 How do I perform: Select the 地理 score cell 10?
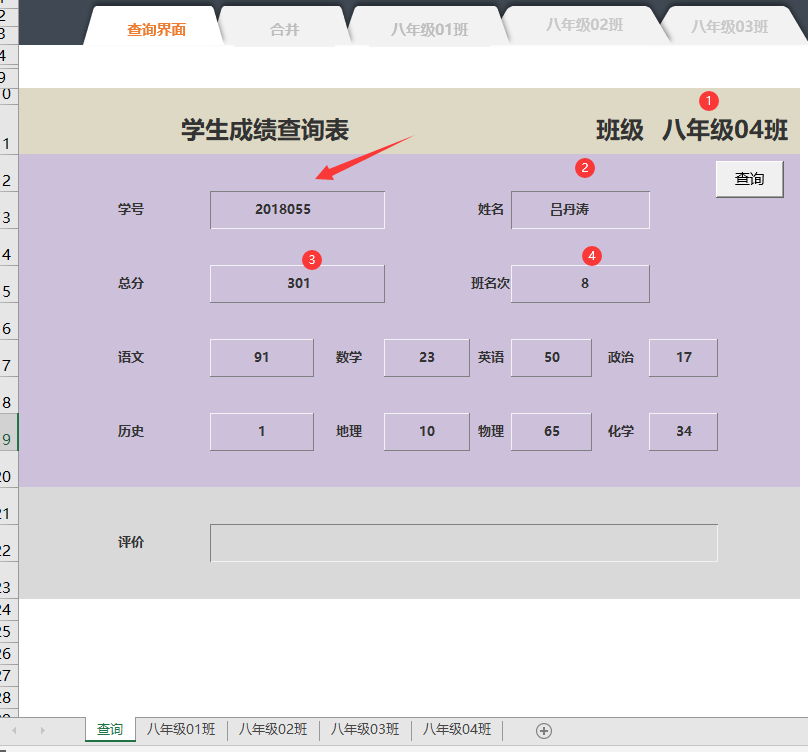click(x=427, y=431)
